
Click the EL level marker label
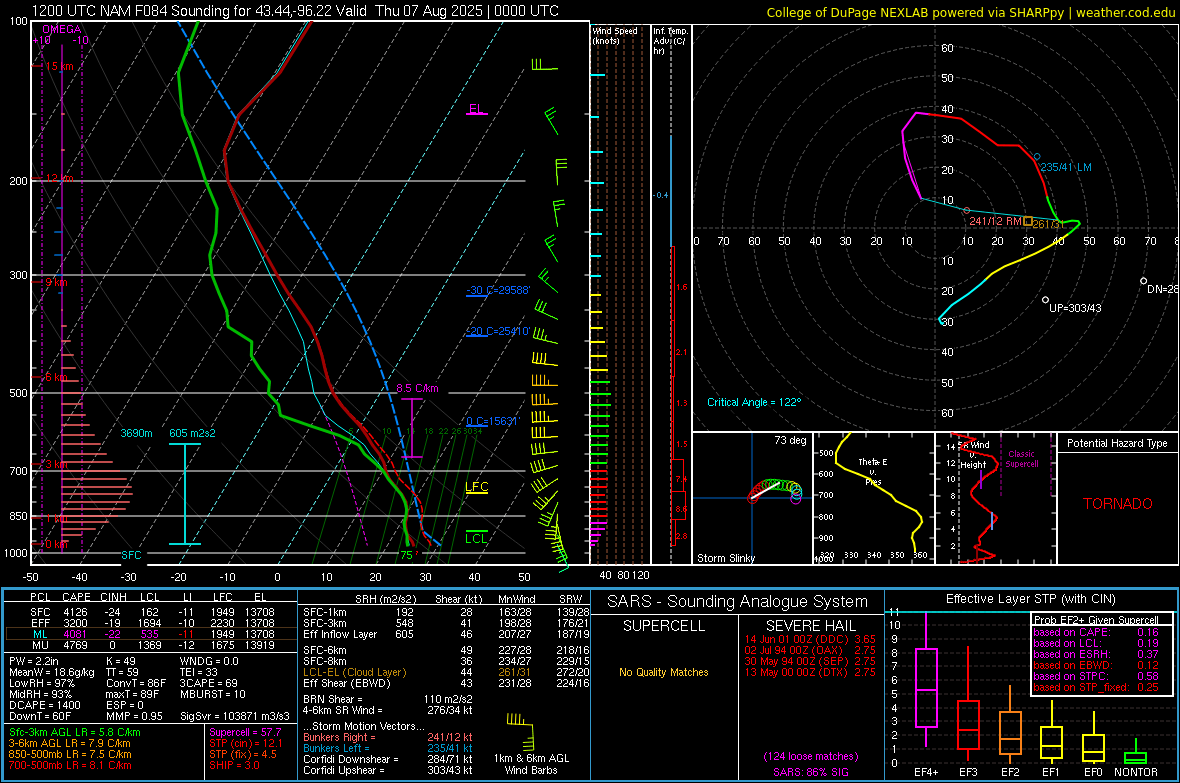(x=476, y=108)
